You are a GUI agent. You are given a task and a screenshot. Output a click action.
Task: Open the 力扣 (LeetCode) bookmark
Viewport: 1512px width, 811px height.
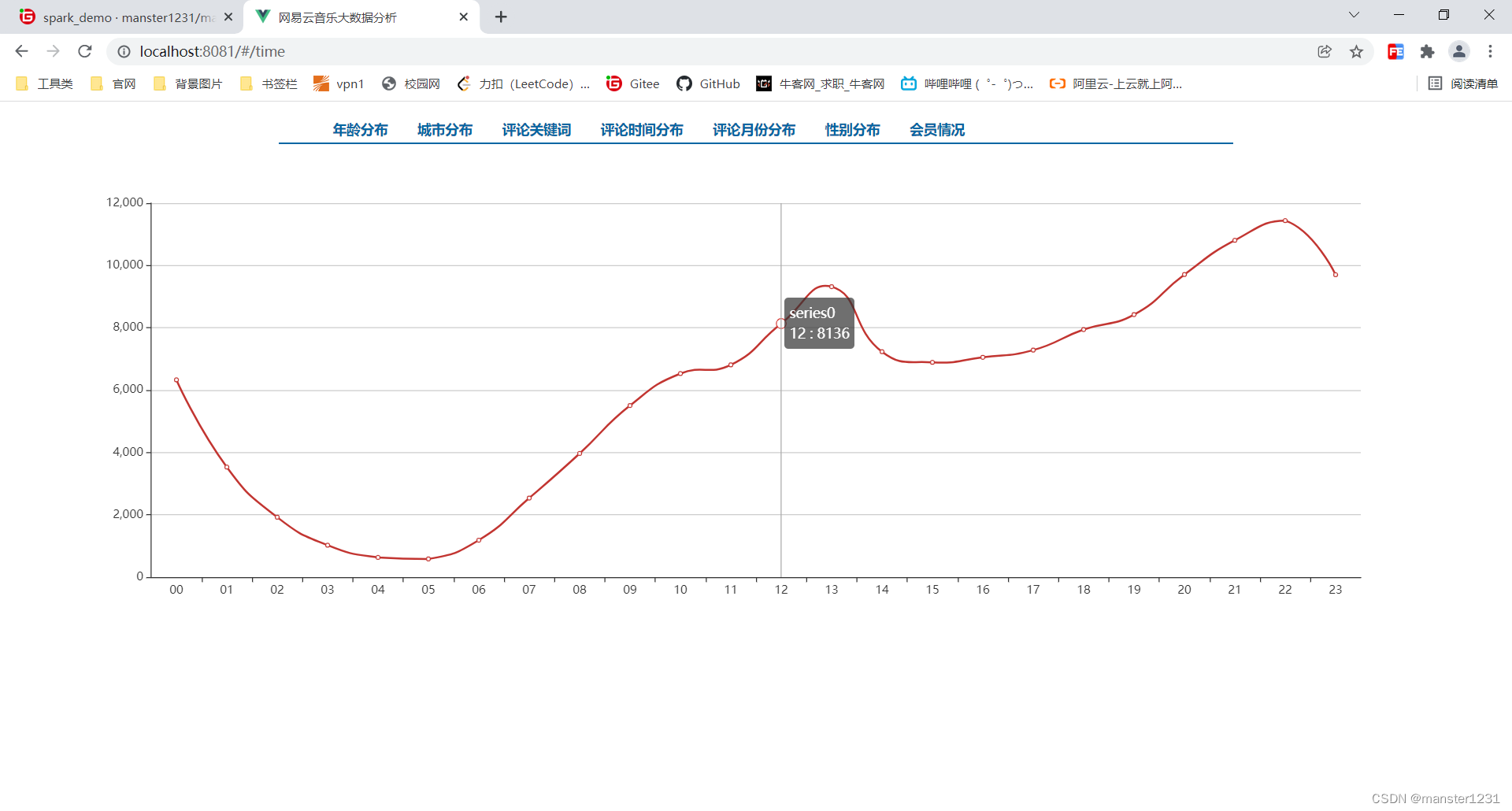point(523,83)
